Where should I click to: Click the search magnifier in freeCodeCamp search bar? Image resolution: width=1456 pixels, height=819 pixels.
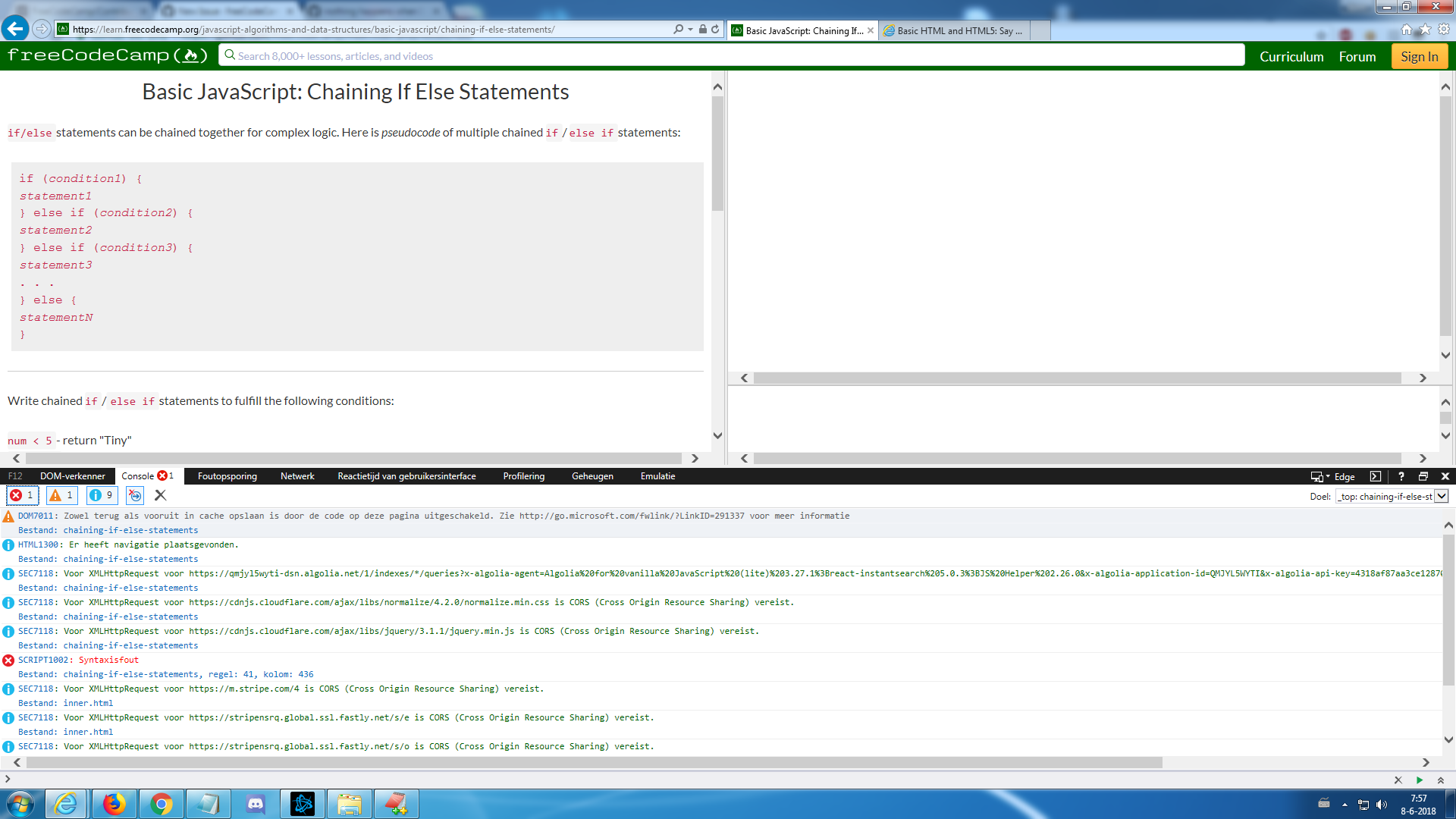229,55
